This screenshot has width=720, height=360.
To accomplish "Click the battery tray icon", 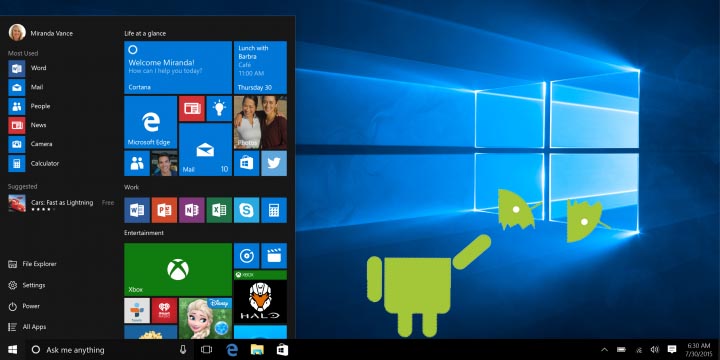I will pos(621,350).
